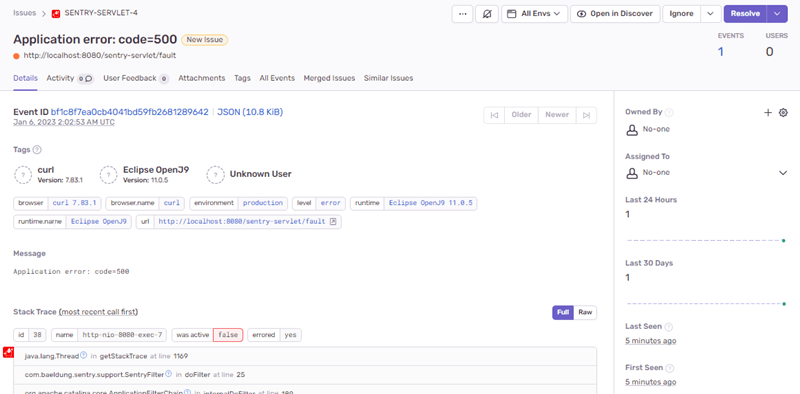800x394 pixels.
Task: Click help icon beside java.lang.Thread frame
Action: pos(84,355)
